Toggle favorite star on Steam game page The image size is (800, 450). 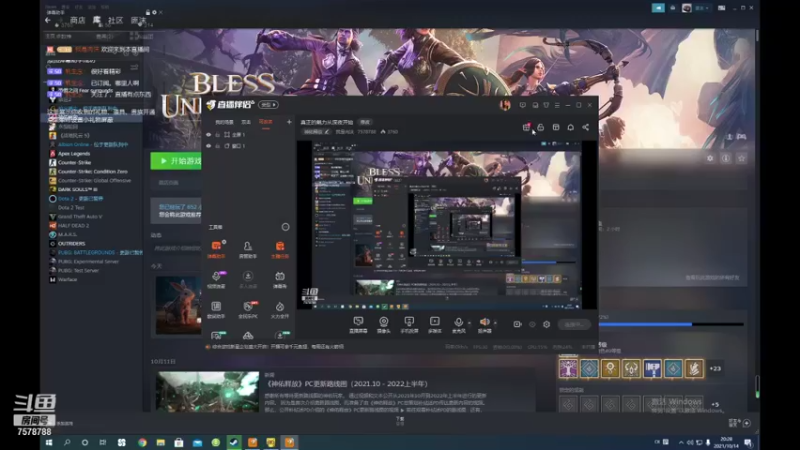[741, 158]
